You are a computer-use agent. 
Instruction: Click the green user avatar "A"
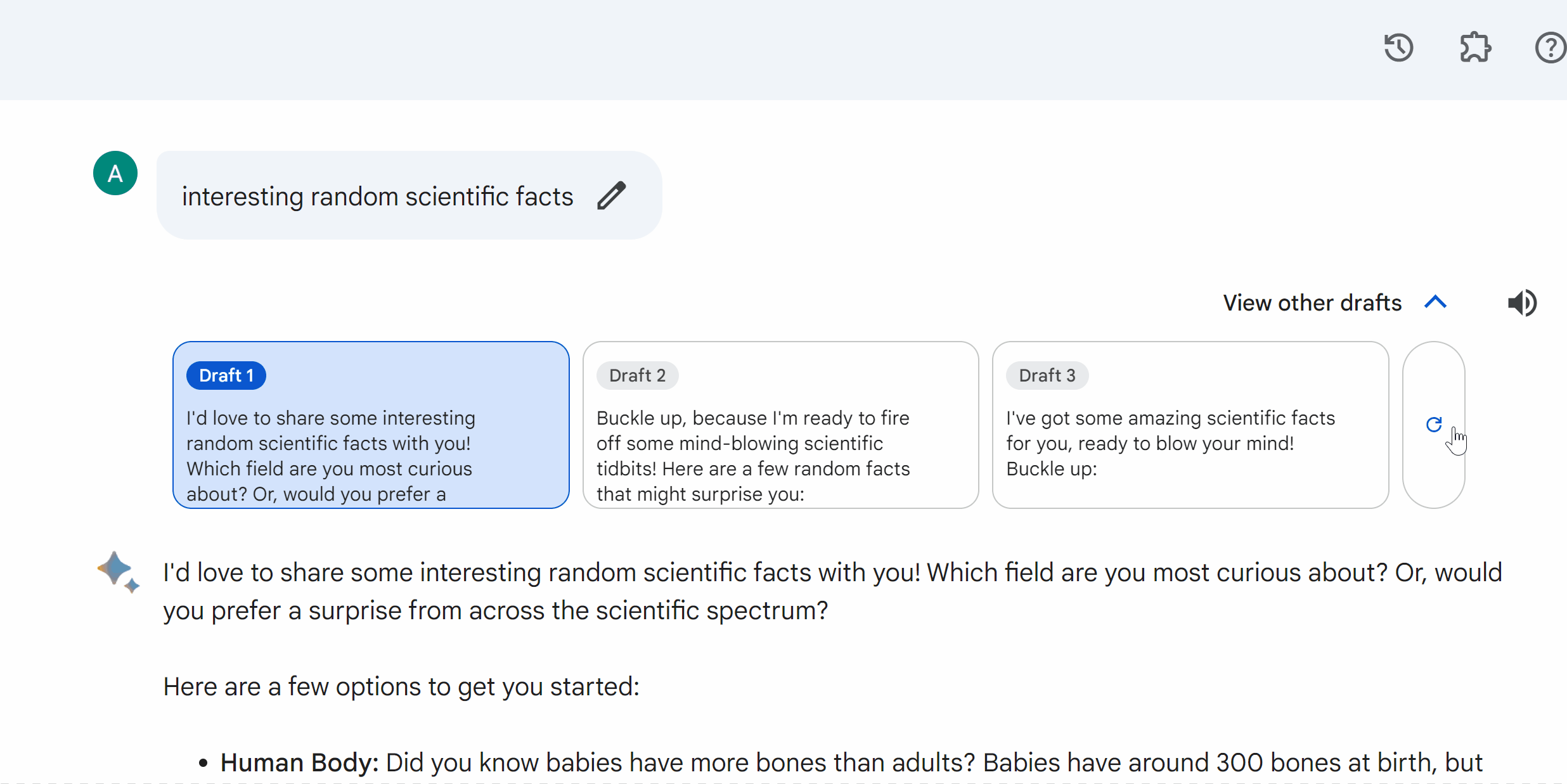pos(115,173)
